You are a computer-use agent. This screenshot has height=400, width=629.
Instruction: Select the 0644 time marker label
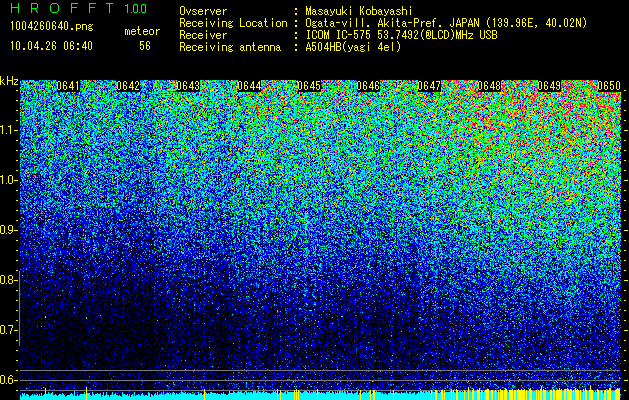pos(249,86)
